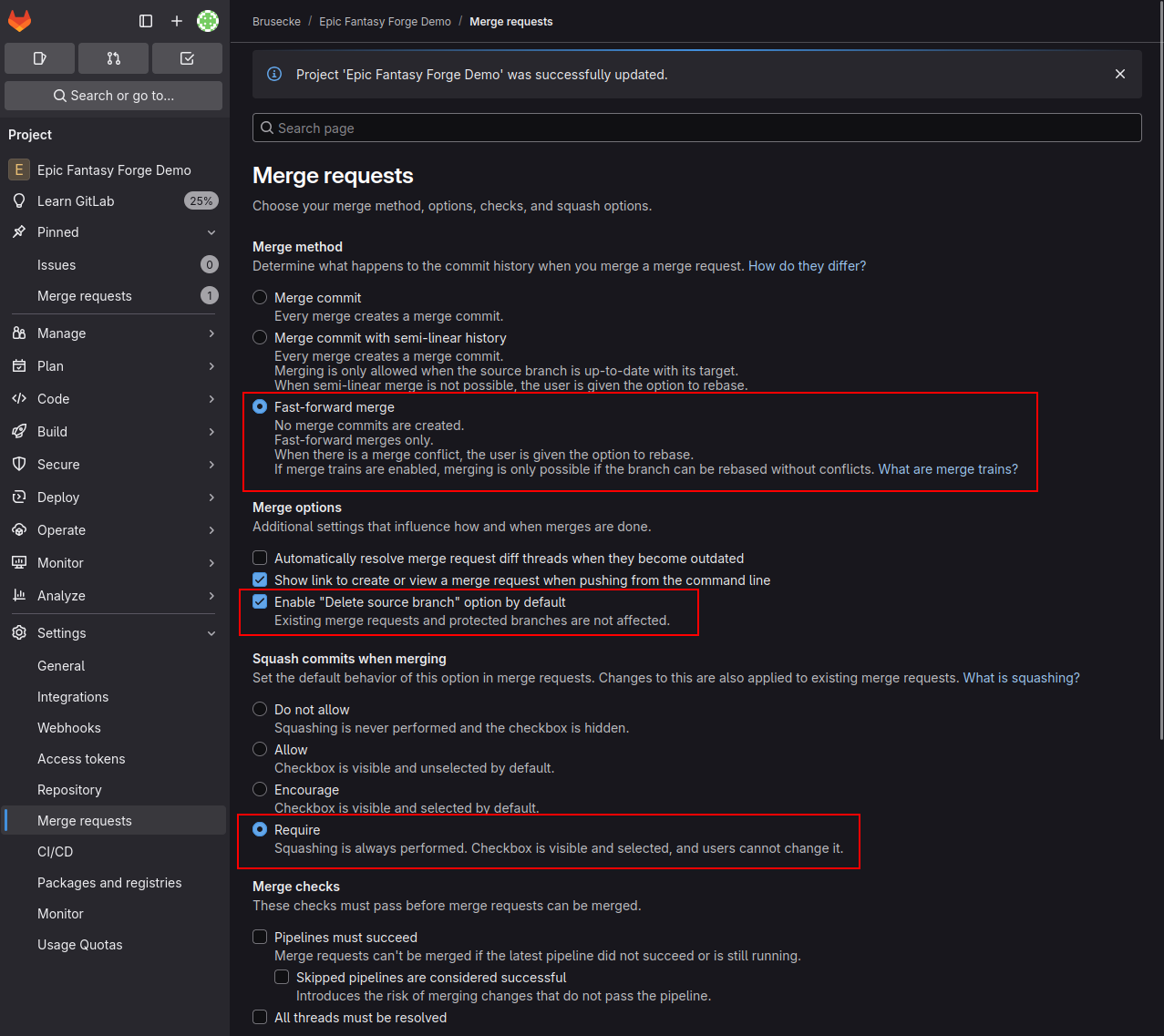Click the Build rocket icon
This screenshot has height=1036, width=1164.
19,431
